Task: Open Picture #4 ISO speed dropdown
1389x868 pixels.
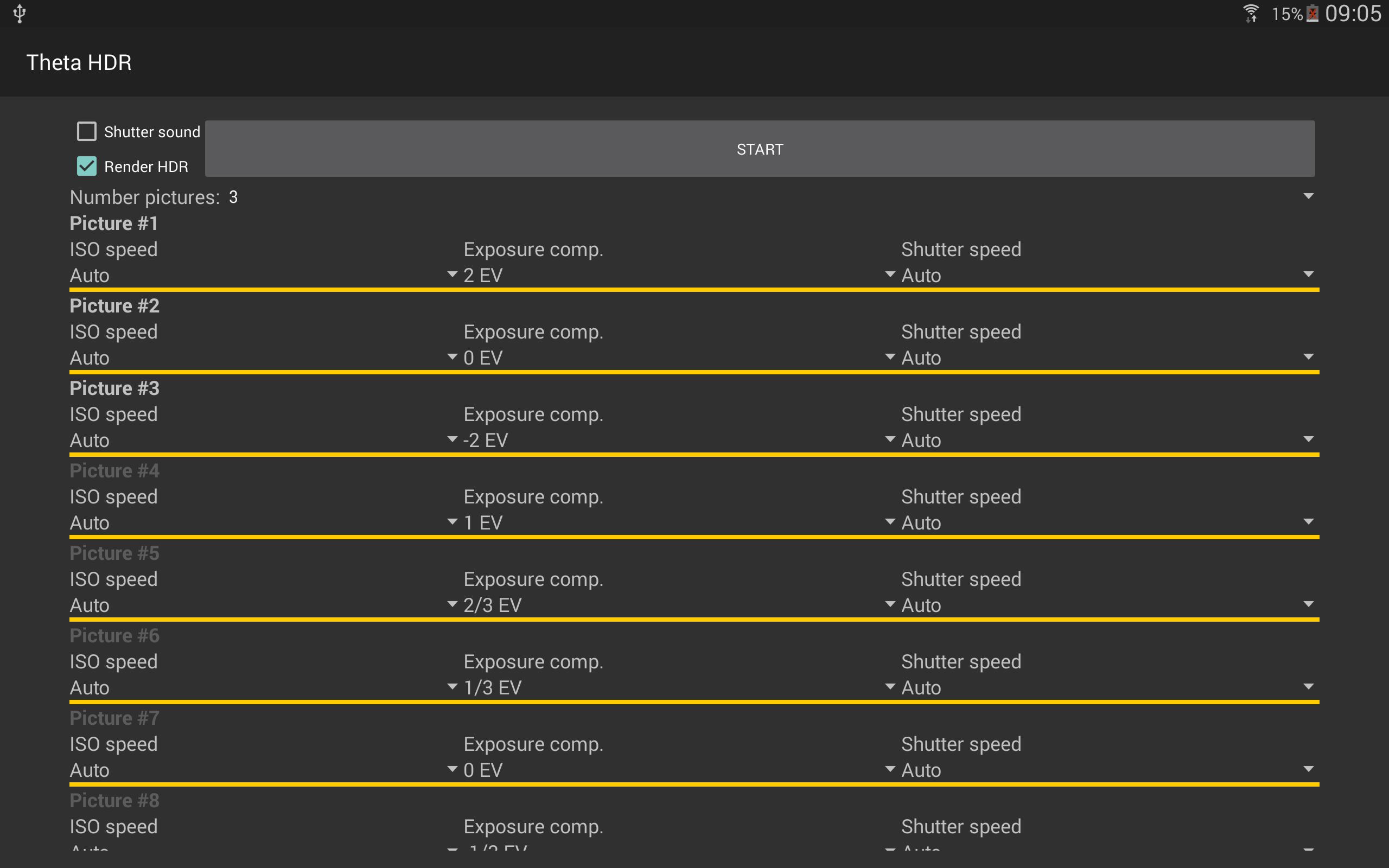Action: [x=264, y=523]
